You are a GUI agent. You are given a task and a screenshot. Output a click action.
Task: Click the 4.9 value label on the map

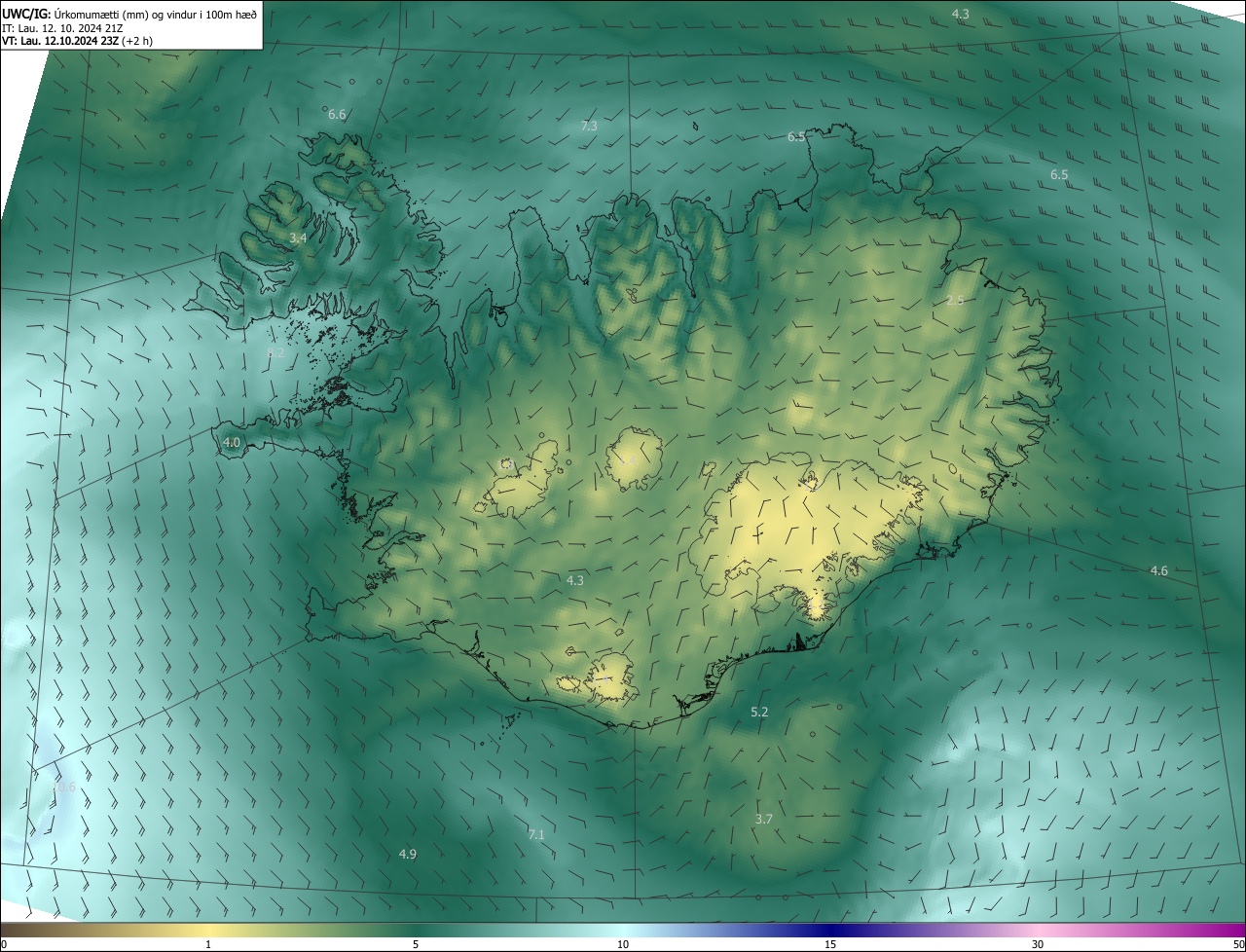[x=408, y=854]
